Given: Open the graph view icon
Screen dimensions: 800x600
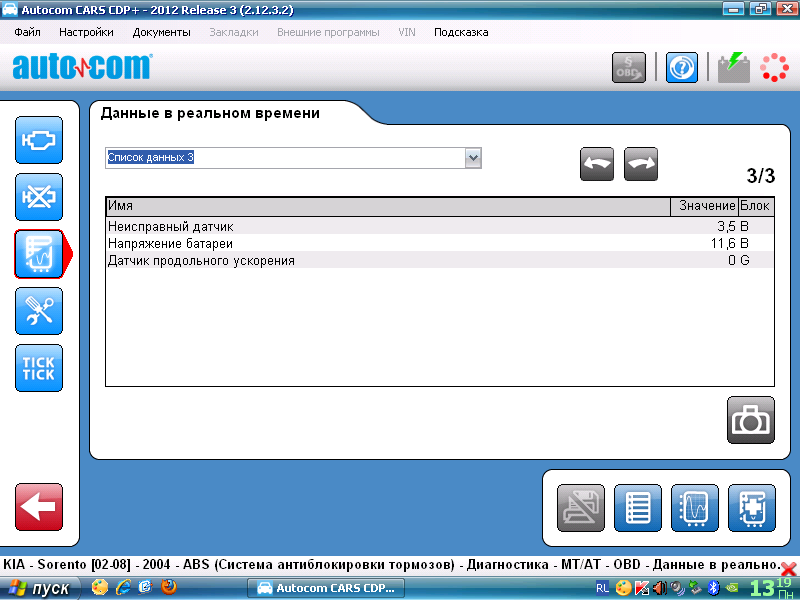Looking at the screenshot, I should (695, 508).
